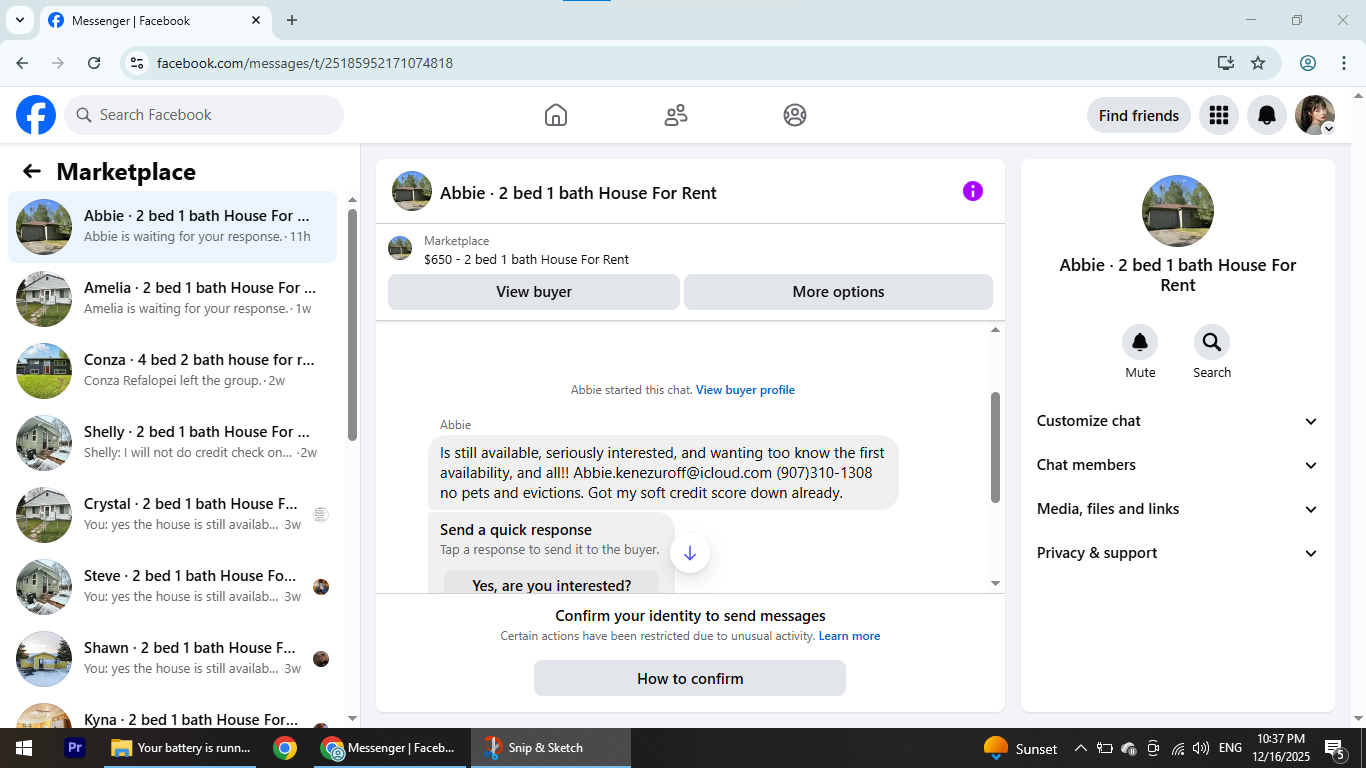The image size is (1366, 768).
Task: Open the $650 Marketplace listing thumbnail
Action: click(400, 249)
